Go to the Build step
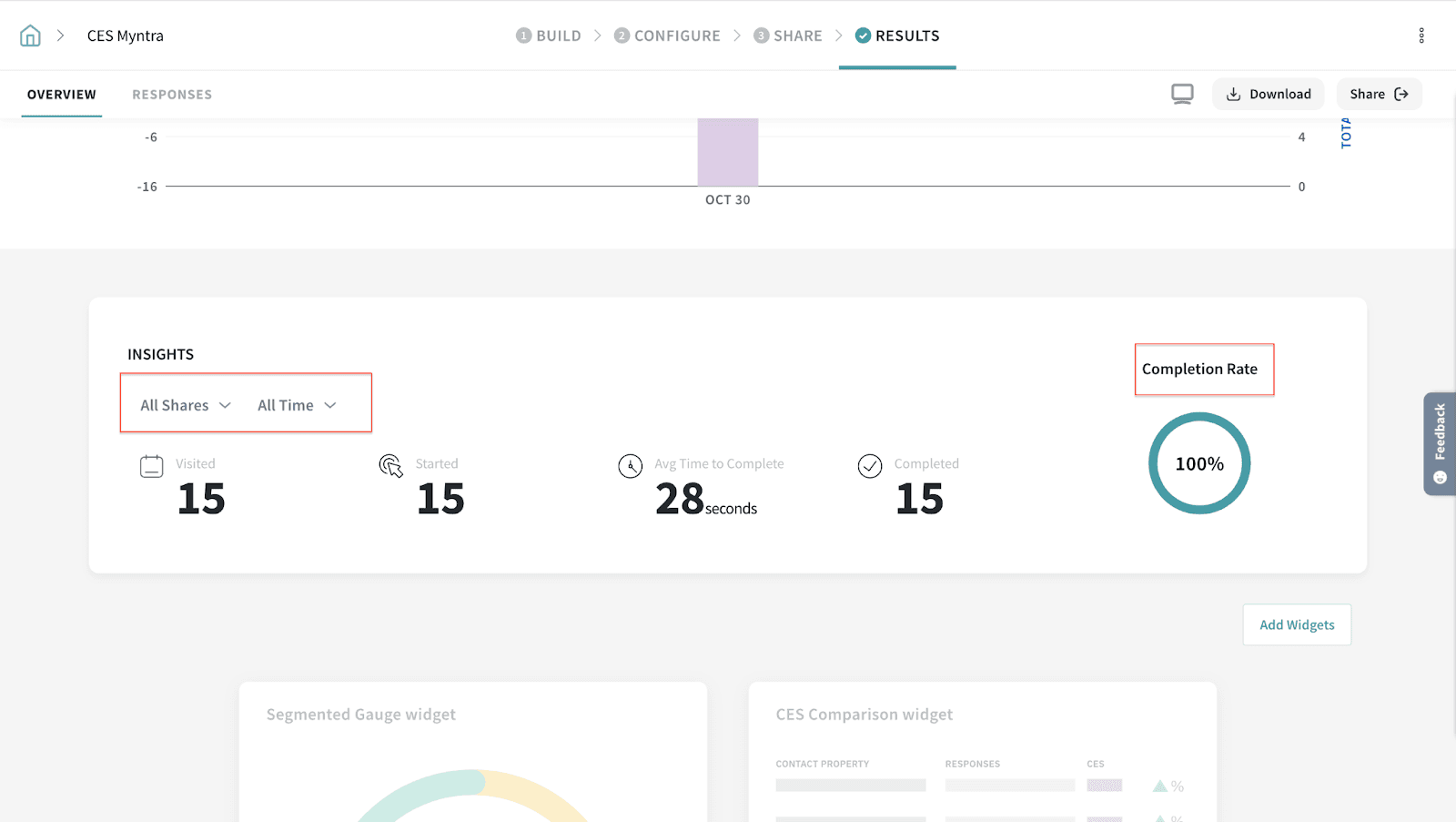The width and height of the screenshot is (1456, 822). click(549, 36)
